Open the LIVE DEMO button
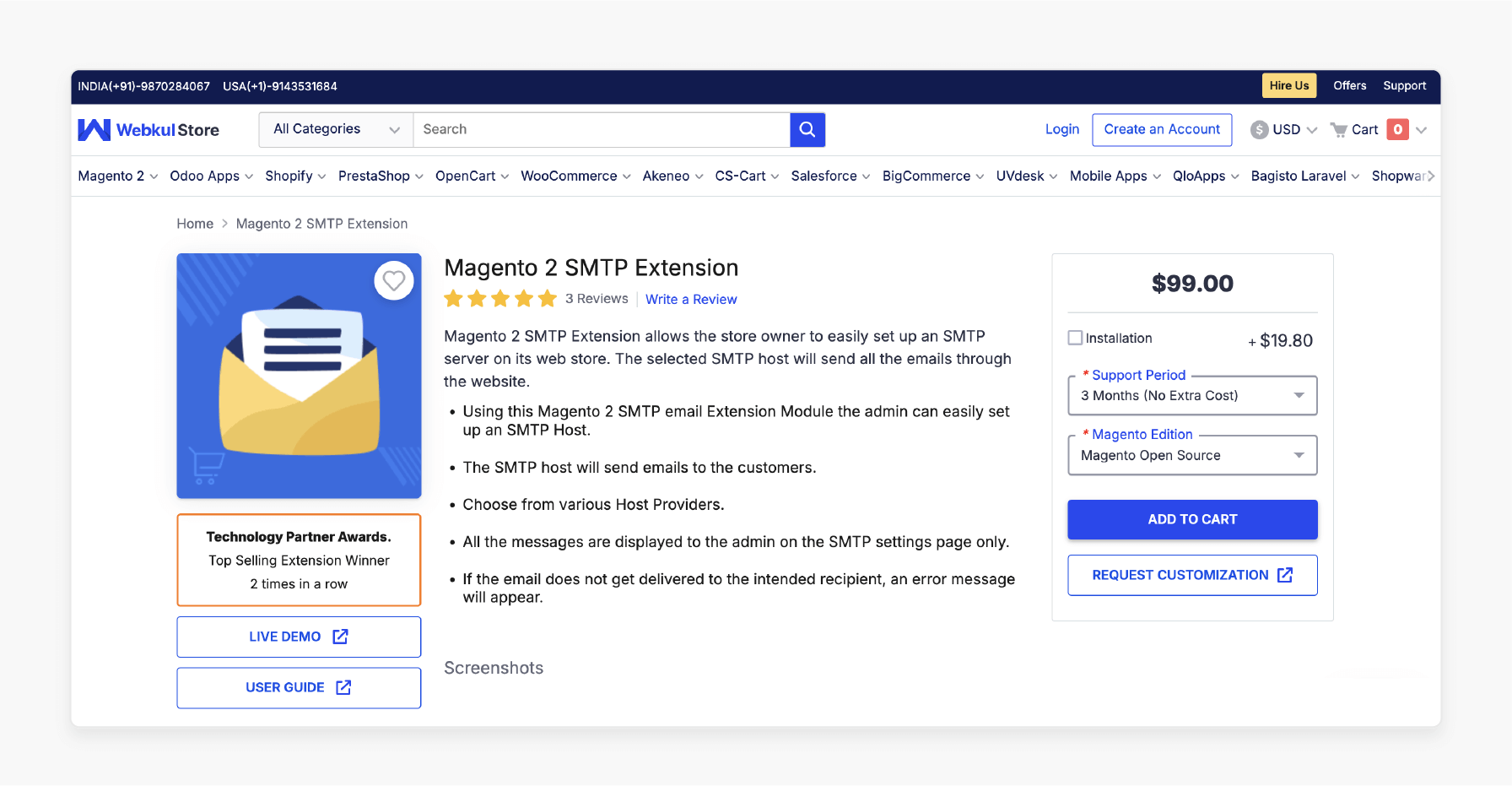This screenshot has height=786, width=1512. click(x=299, y=637)
